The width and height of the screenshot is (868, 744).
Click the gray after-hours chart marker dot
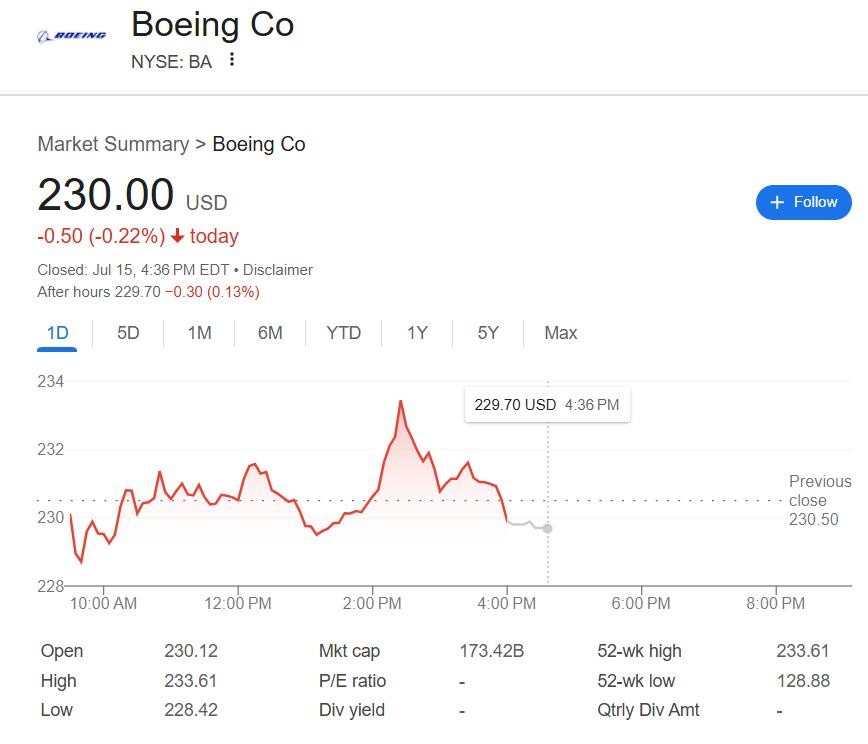coord(547,528)
